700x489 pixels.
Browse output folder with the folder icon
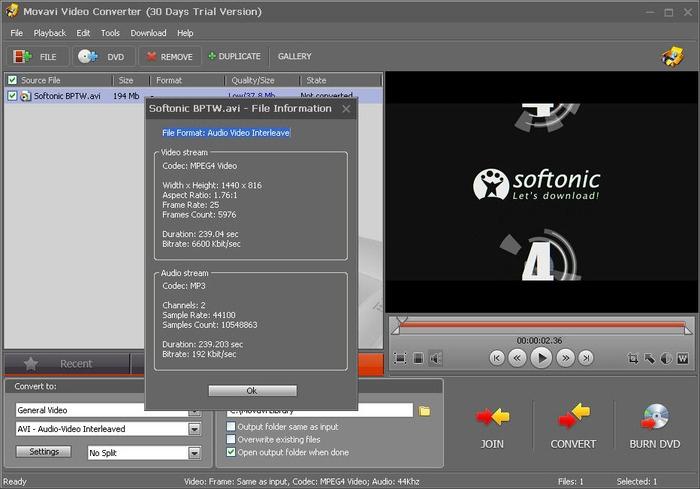click(x=425, y=411)
